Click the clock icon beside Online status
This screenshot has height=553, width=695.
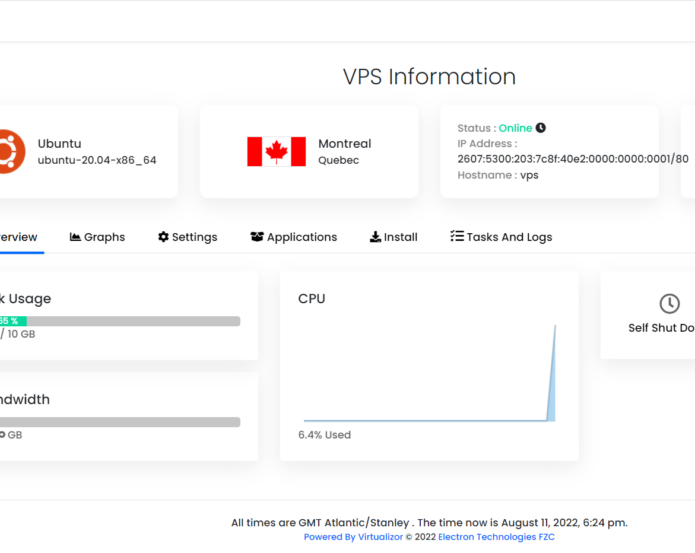(x=541, y=128)
